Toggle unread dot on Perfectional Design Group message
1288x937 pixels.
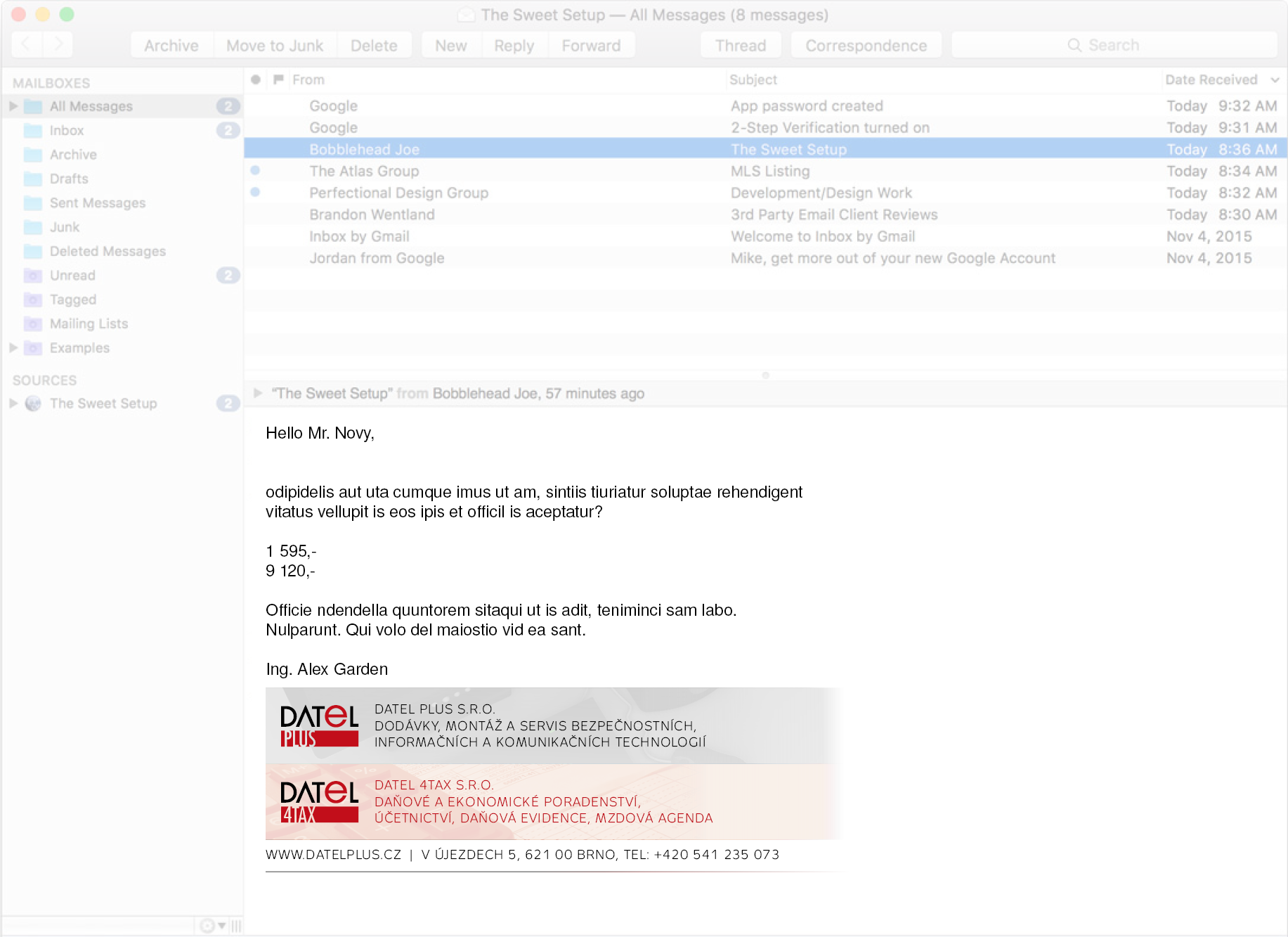(255, 192)
